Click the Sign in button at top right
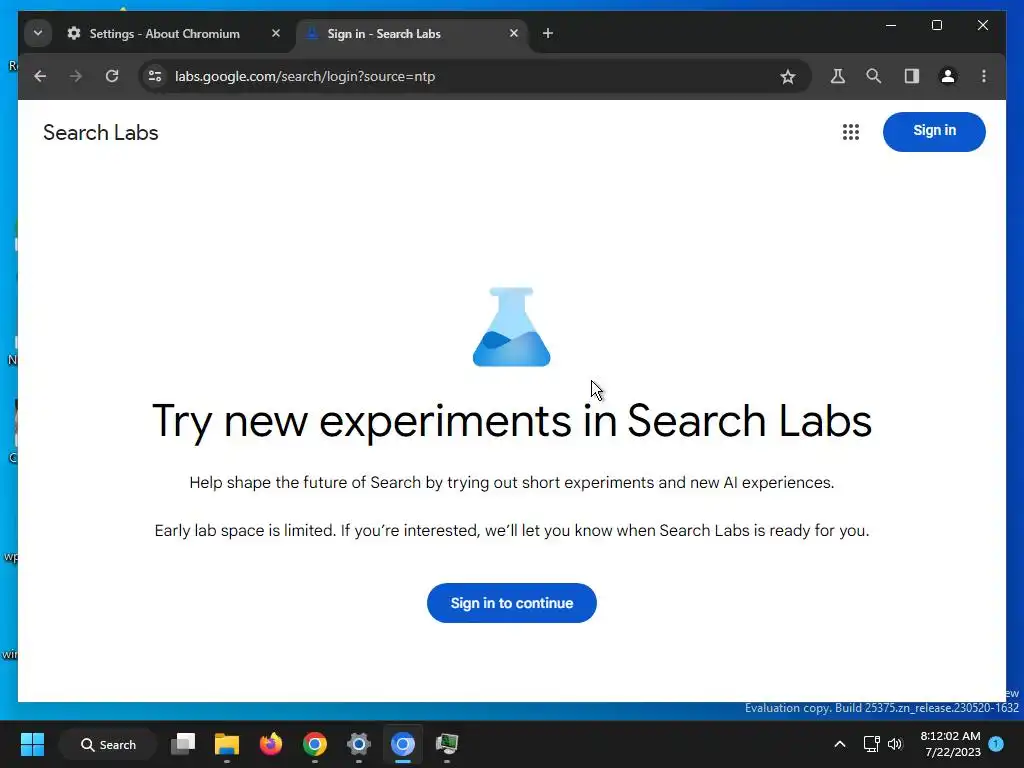Viewport: 1024px width, 768px height. tap(934, 131)
